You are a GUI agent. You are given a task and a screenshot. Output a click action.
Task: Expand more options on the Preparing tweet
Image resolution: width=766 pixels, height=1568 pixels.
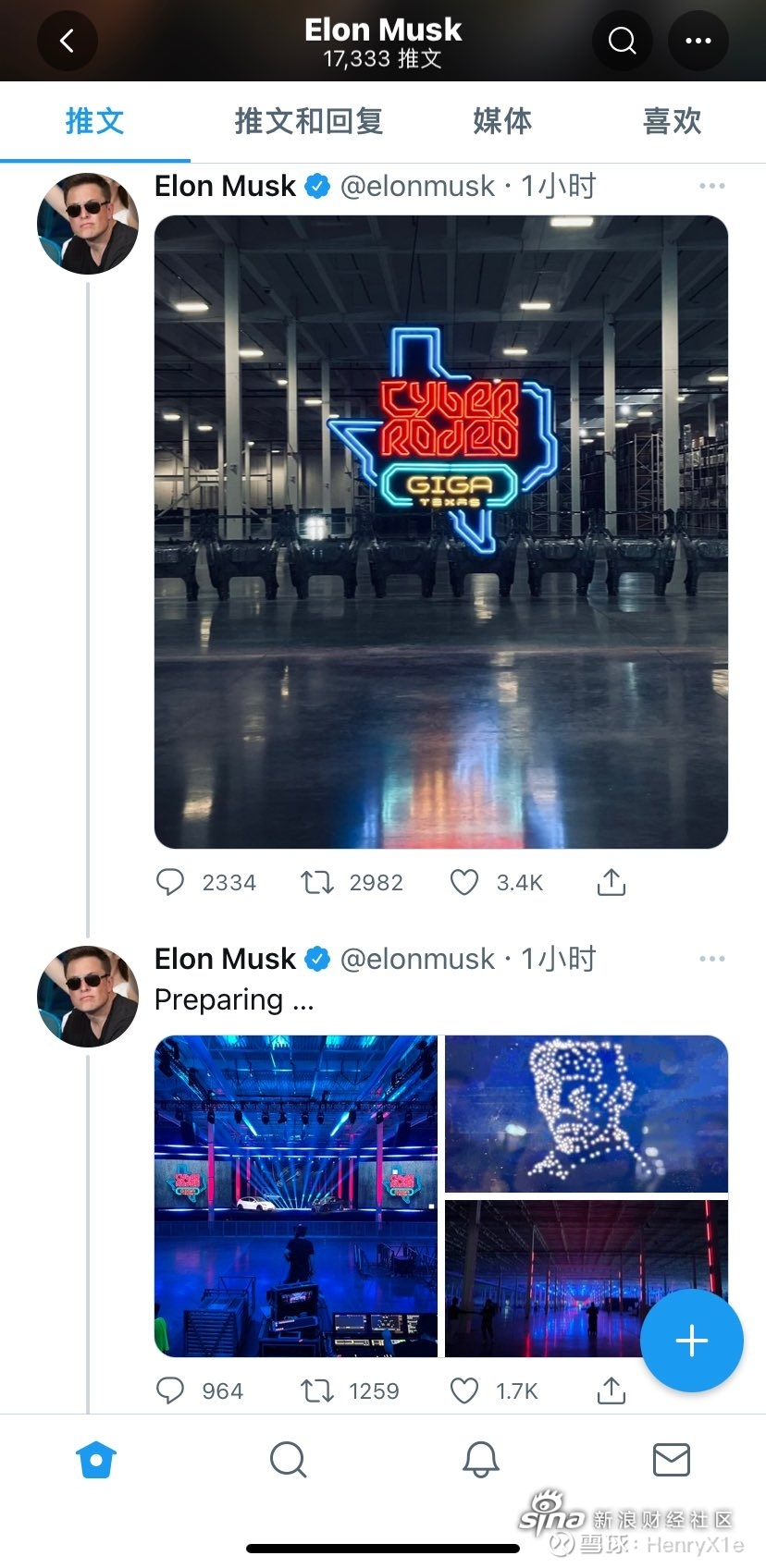[x=712, y=959]
